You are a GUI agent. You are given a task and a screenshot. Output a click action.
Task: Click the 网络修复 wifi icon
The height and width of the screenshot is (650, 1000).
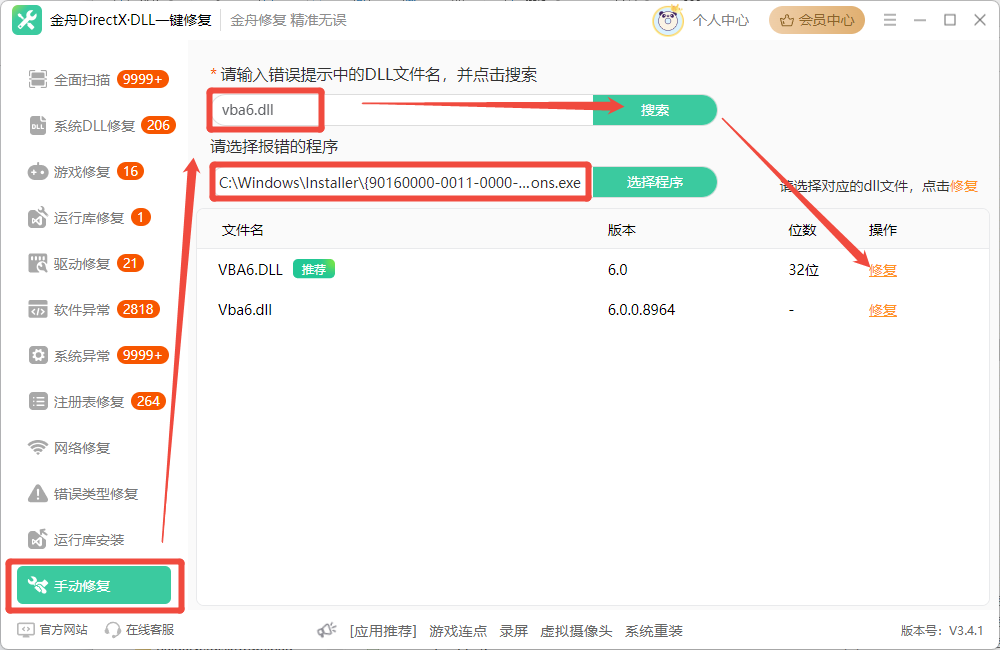[38, 447]
